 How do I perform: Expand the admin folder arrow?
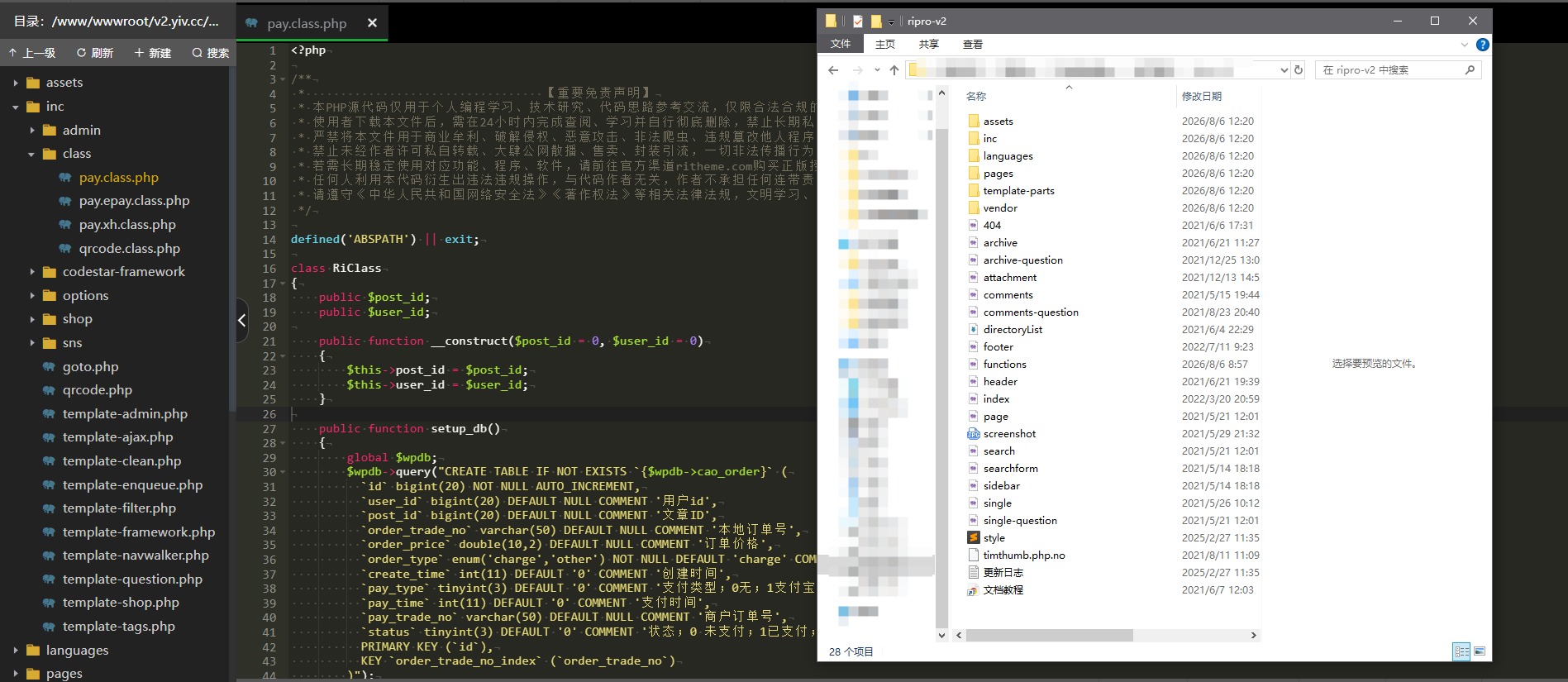tap(32, 131)
